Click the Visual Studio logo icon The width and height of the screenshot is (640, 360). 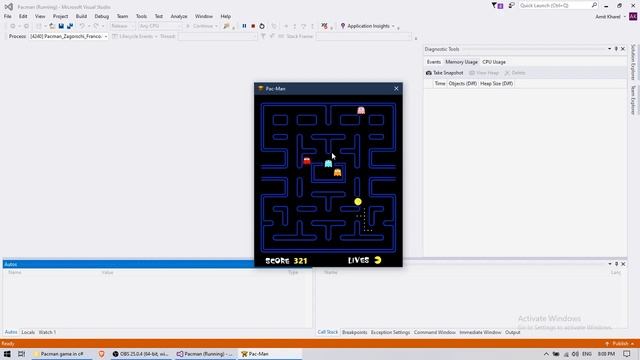(9, 7)
